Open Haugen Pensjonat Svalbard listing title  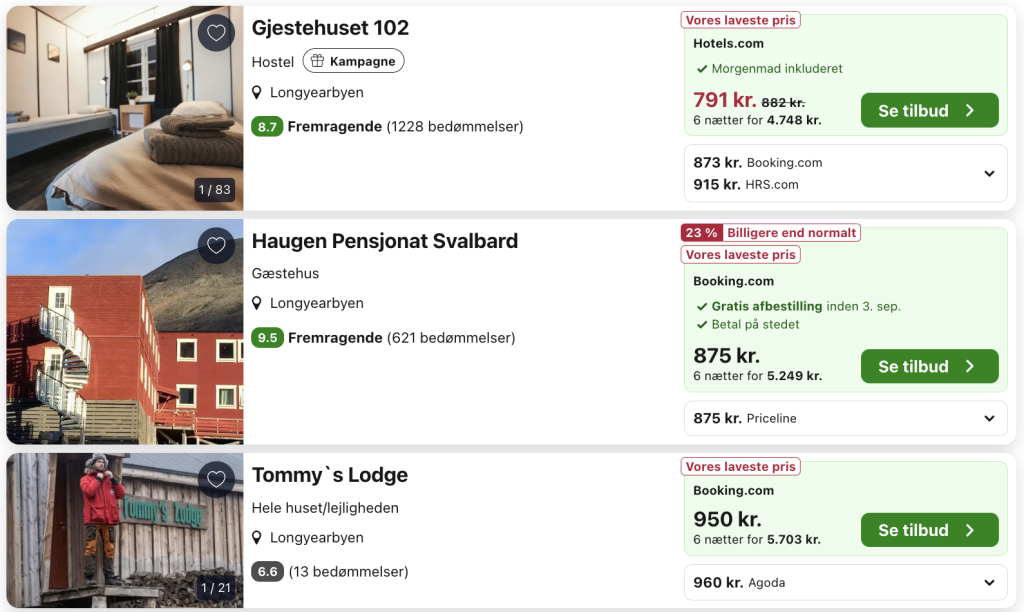click(x=385, y=241)
